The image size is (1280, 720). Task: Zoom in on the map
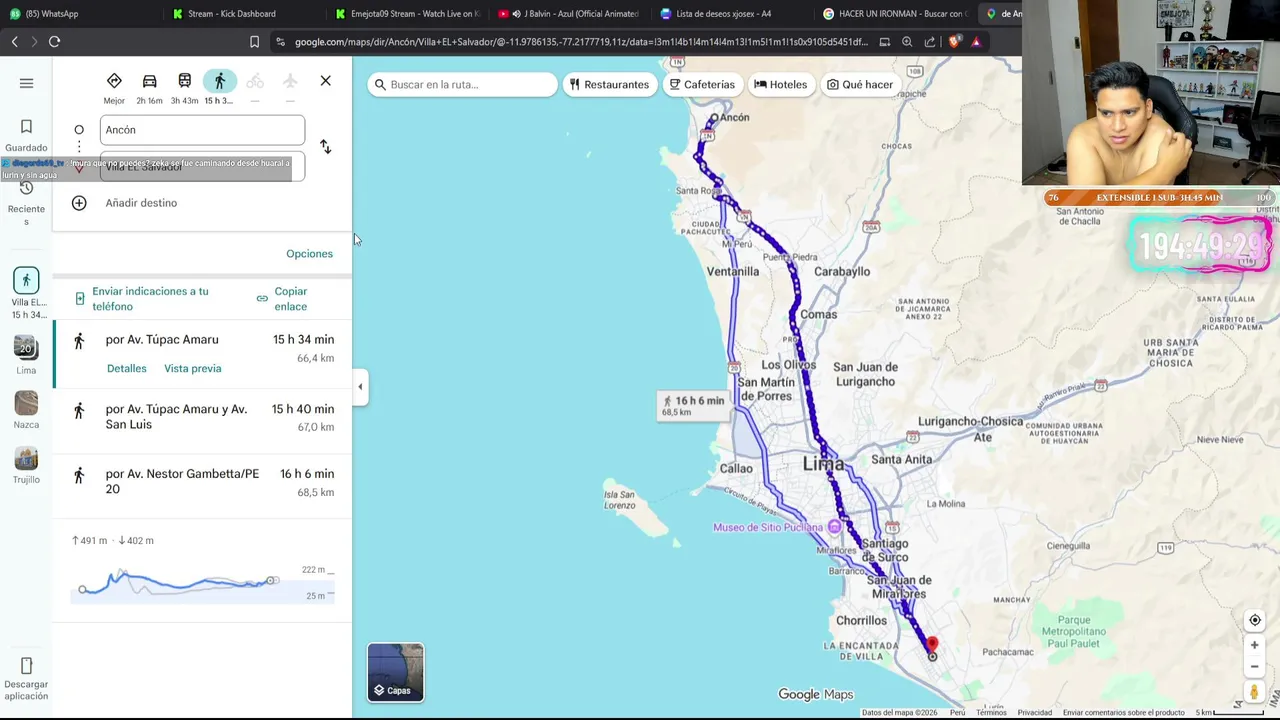1255,645
